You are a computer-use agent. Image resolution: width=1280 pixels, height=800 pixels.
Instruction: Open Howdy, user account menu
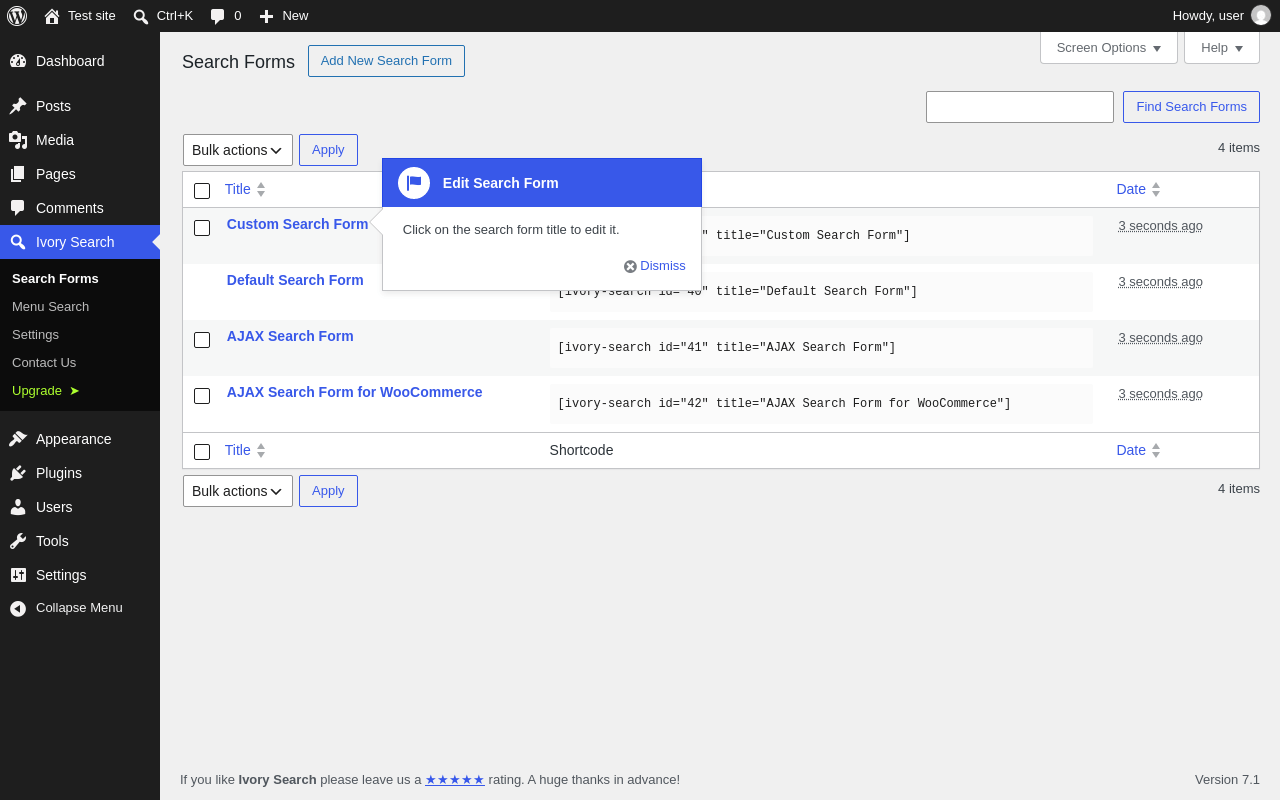pyautogui.click(x=1221, y=15)
